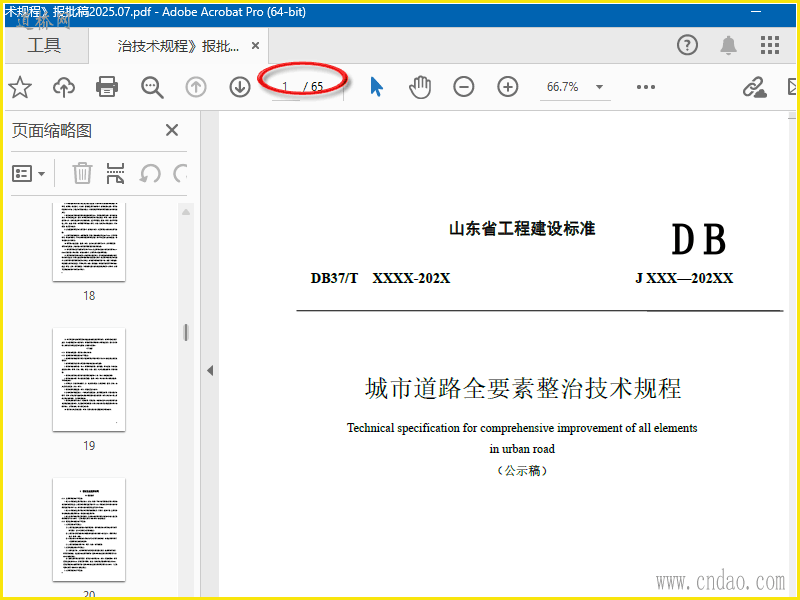Close the 治技术规程 document tab
Viewport: 800px width, 600px height.
[x=256, y=46]
